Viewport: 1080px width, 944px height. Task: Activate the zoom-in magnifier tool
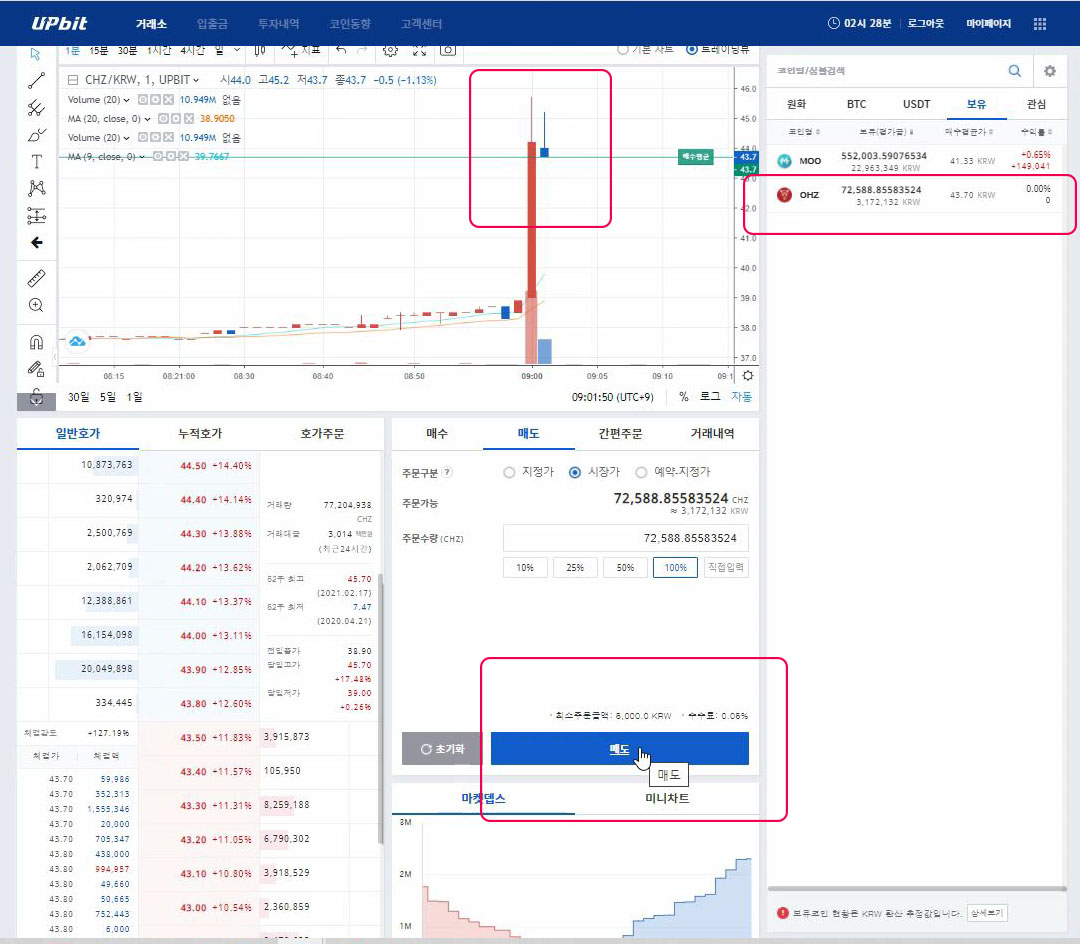pyautogui.click(x=37, y=305)
